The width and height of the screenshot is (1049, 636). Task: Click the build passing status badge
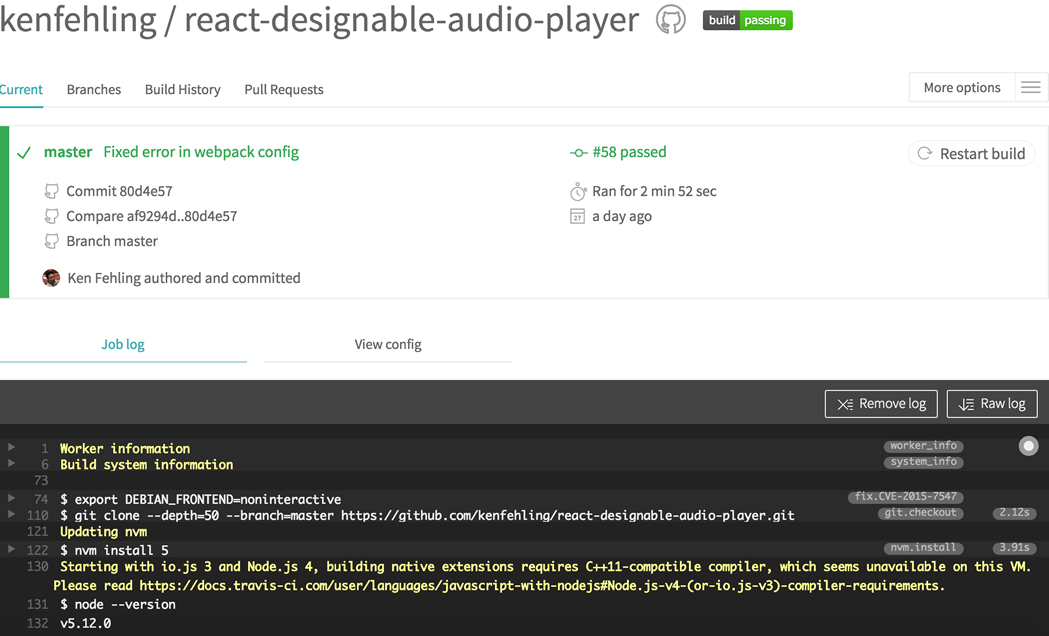pyautogui.click(x=747, y=20)
